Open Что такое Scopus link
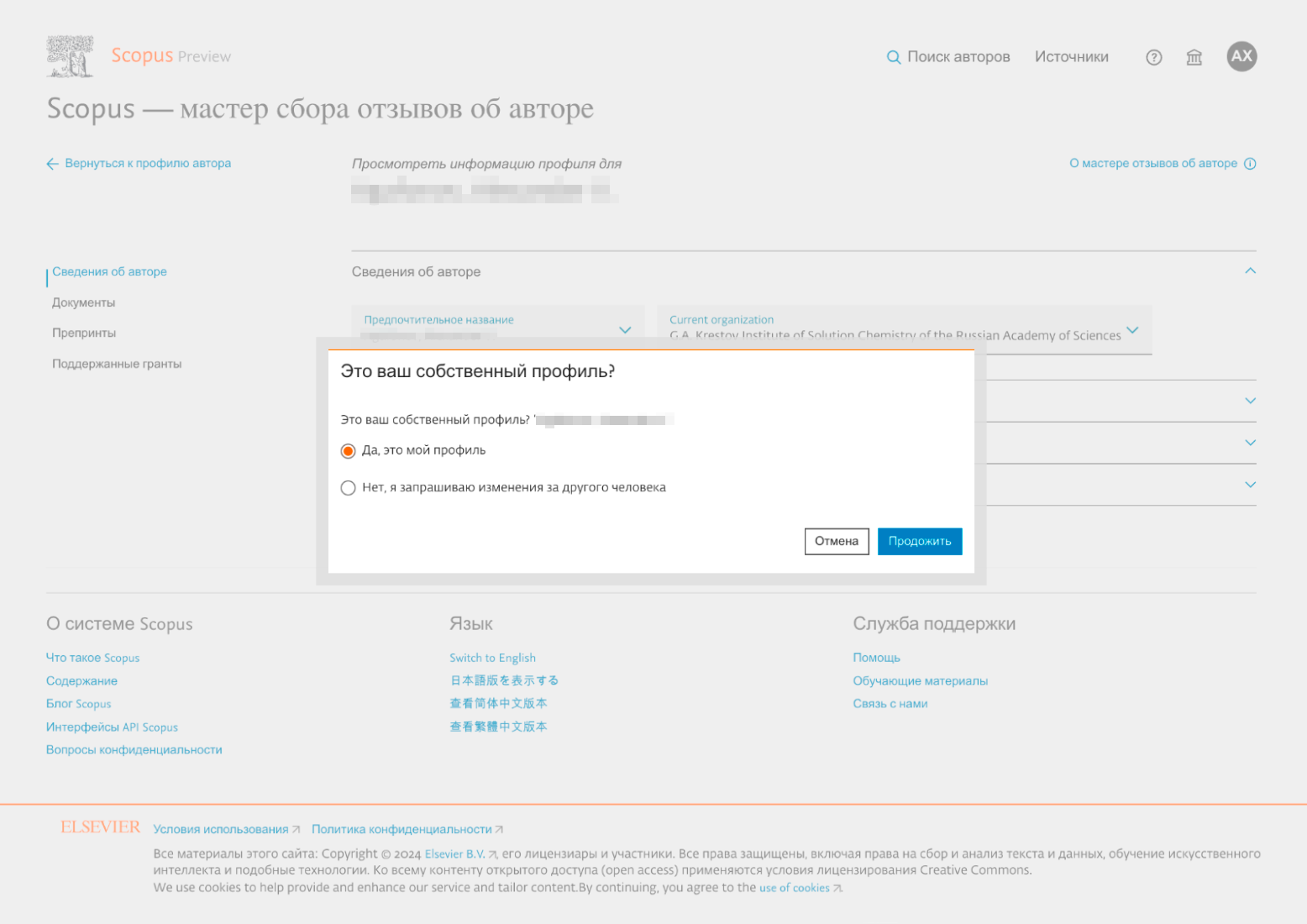Screen dimensions: 1307x924 pyautogui.click(x=92, y=658)
